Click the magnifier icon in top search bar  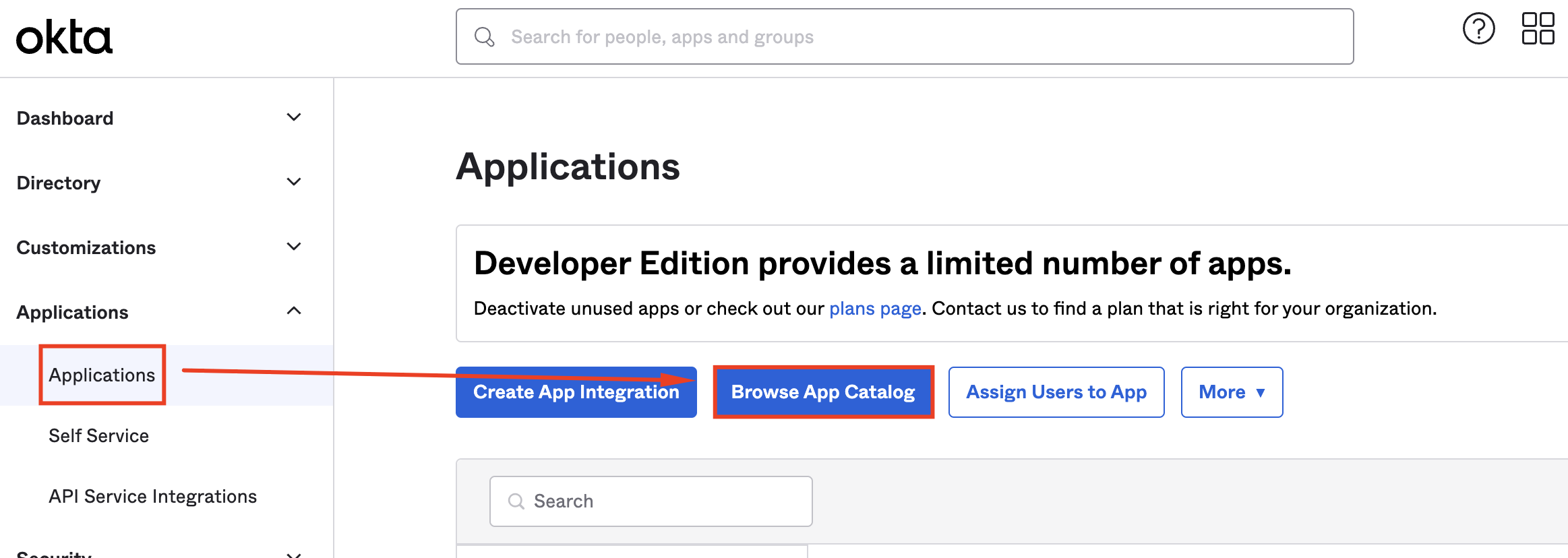pyautogui.click(x=484, y=37)
